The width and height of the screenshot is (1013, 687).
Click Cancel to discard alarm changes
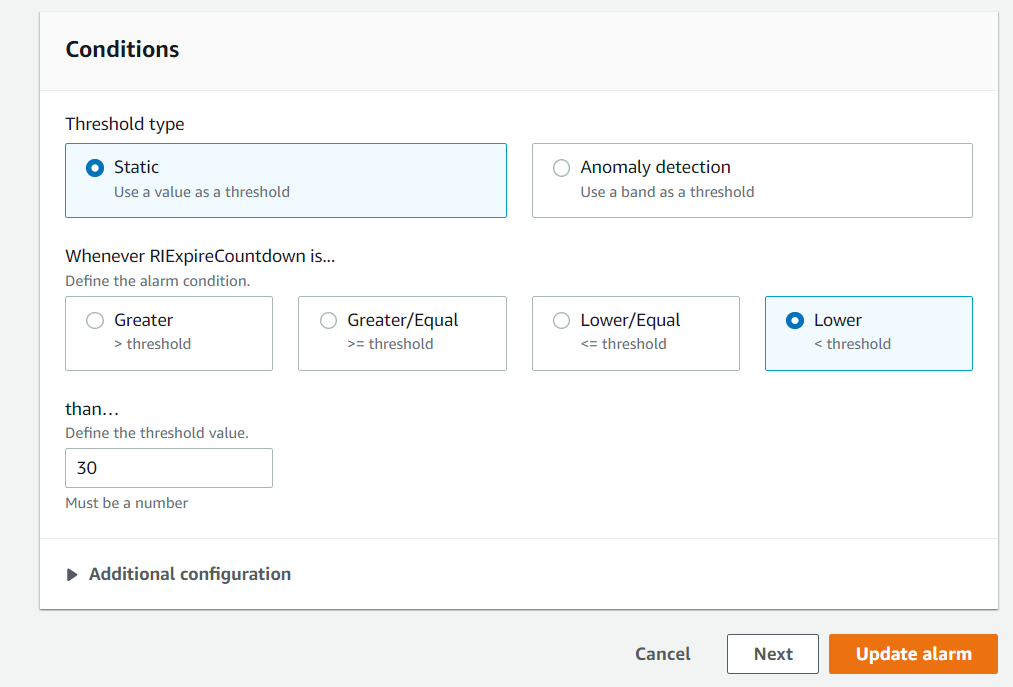pyautogui.click(x=662, y=653)
